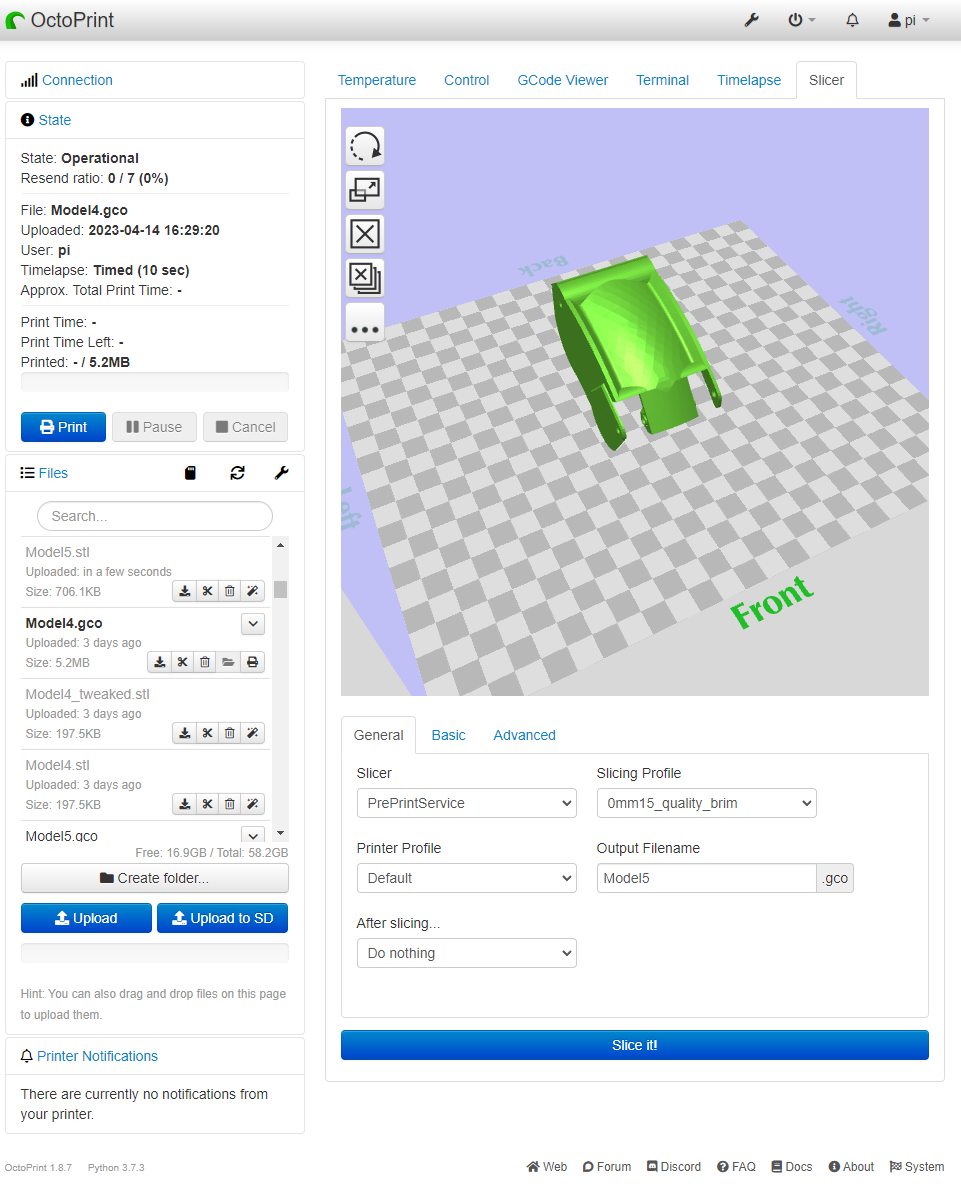Open the slicer more options (three dots)
Viewport: 961px width, 1184px height.
click(x=365, y=322)
